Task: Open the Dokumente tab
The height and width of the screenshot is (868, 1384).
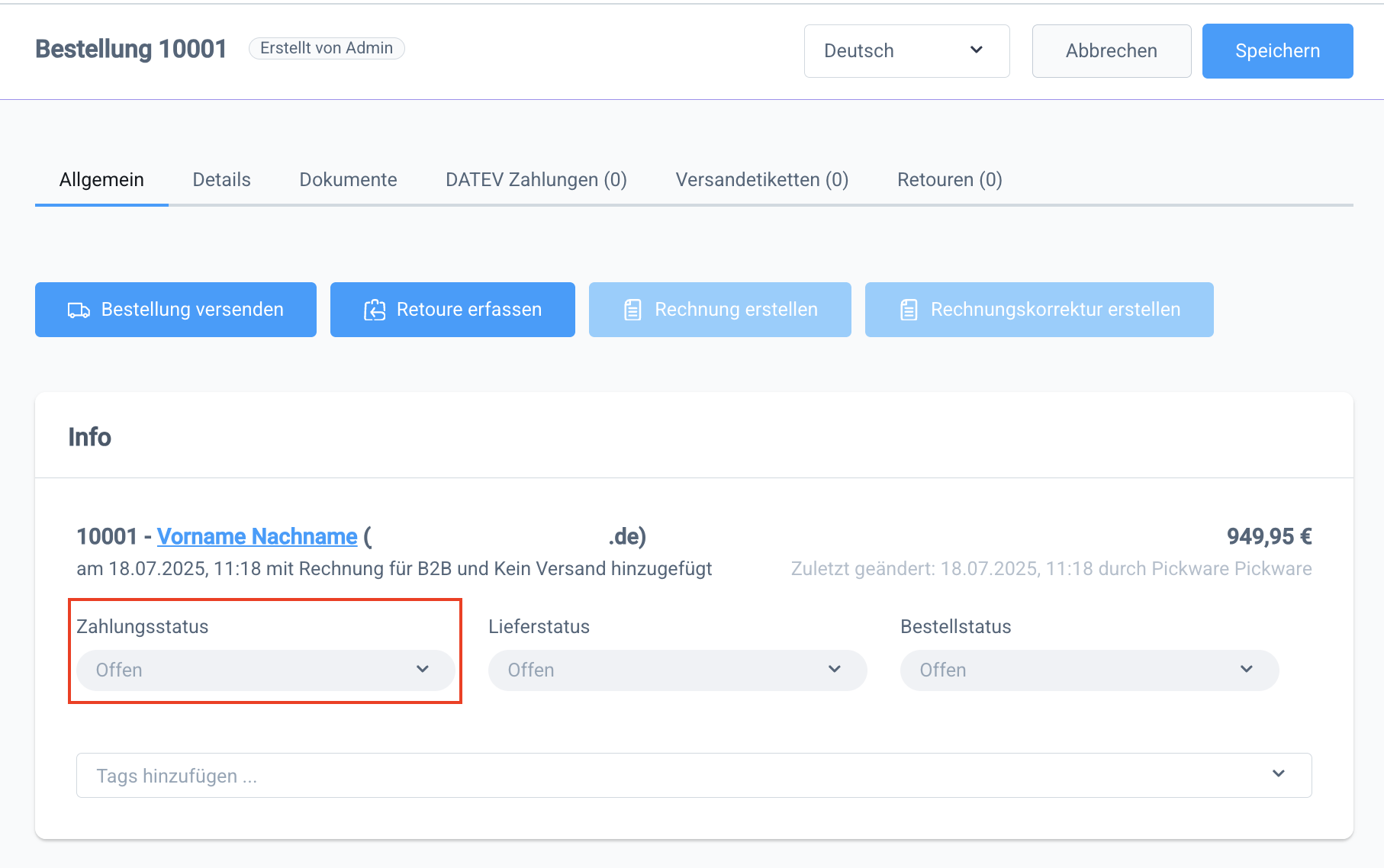Action: [x=348, y=180]
